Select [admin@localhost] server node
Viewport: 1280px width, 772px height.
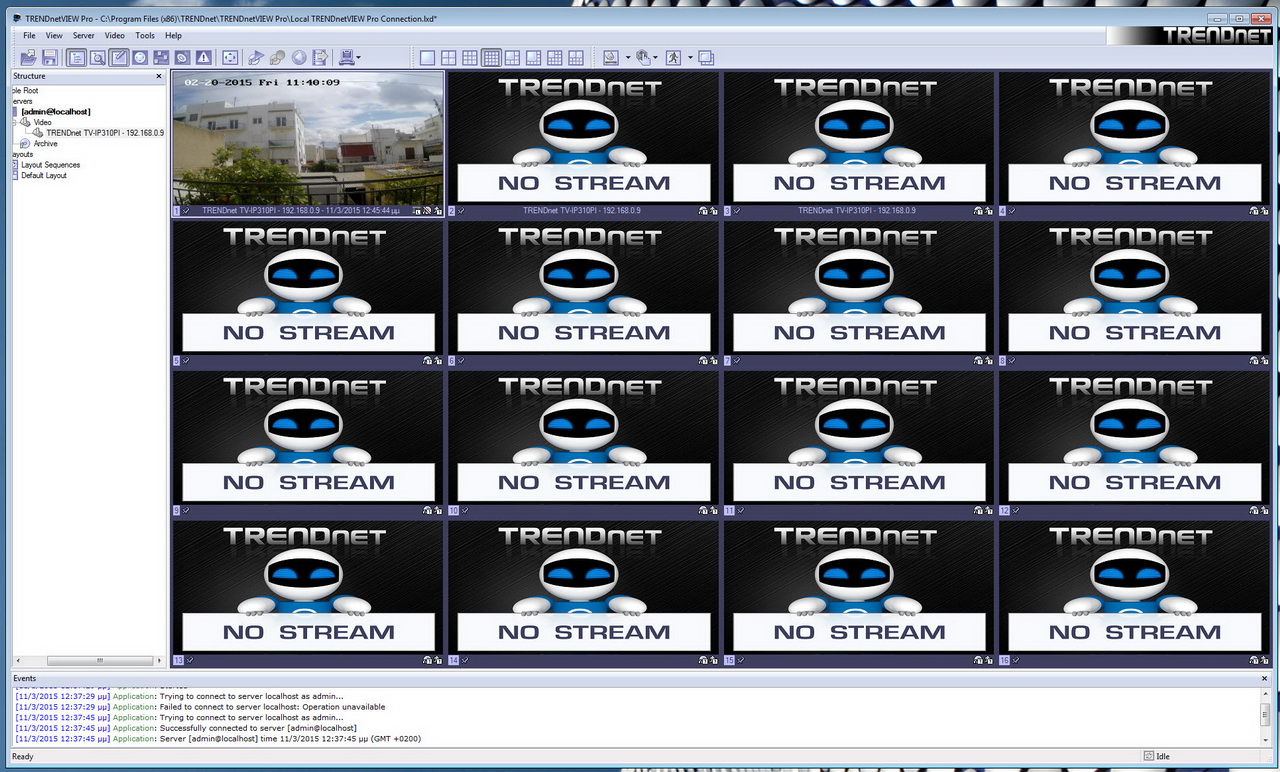coord(56,111)
